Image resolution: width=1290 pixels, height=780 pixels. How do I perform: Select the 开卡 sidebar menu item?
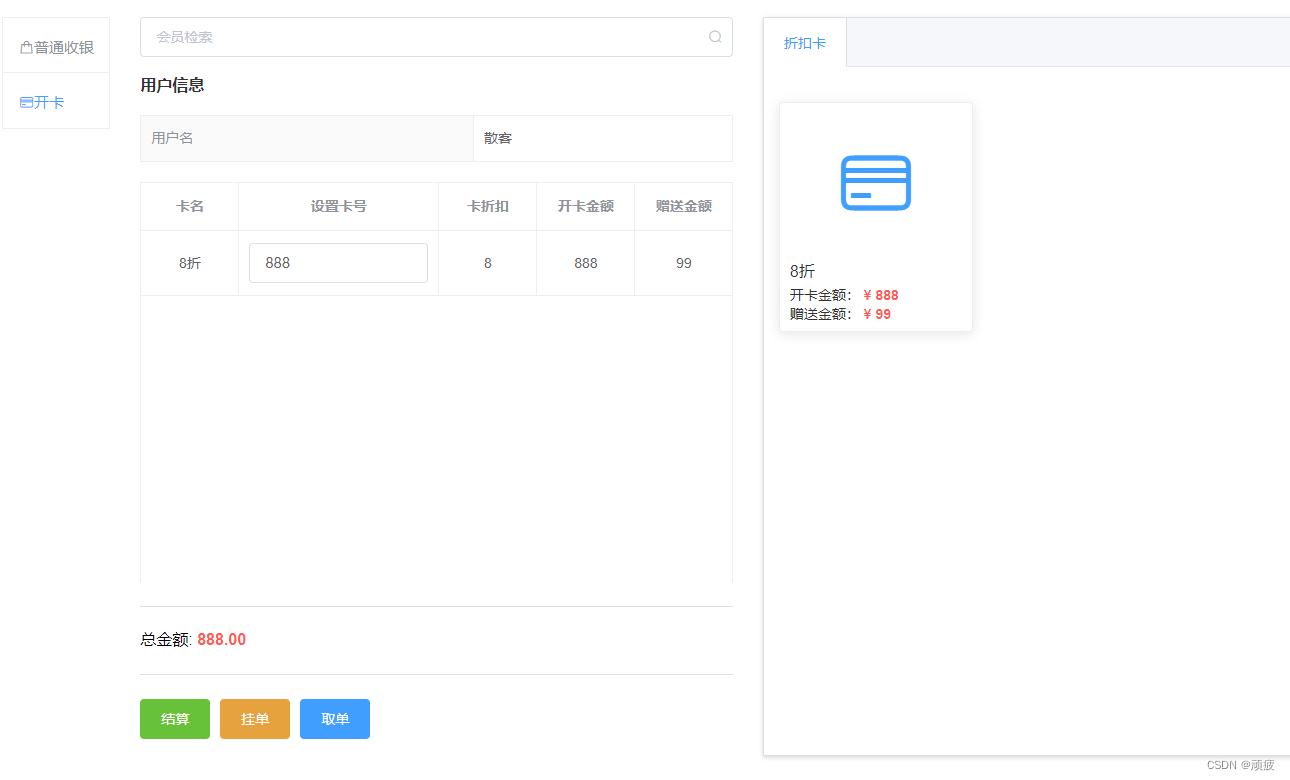coord(56,101)
